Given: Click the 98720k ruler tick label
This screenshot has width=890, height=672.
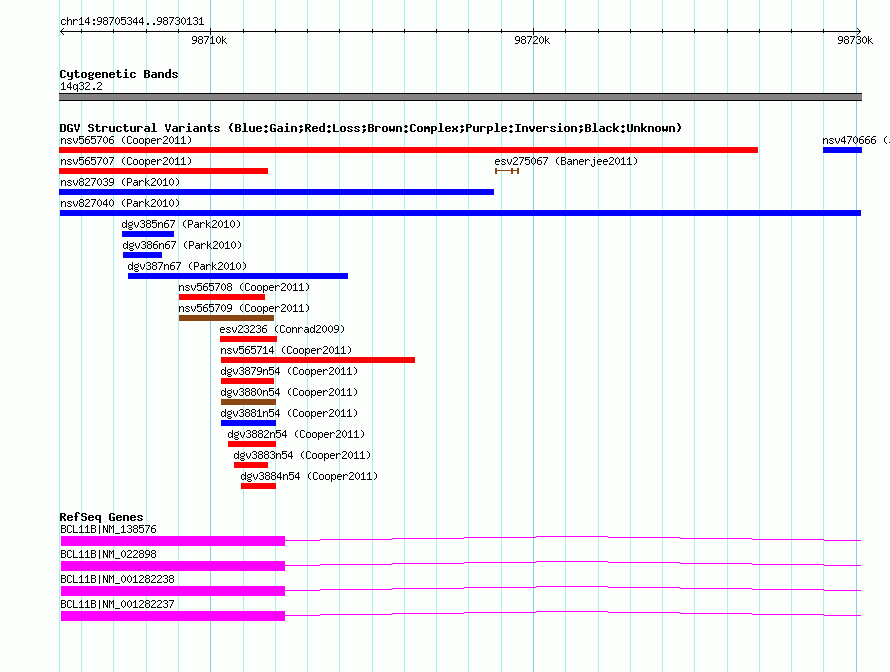Looking at the screenshot, I should tap(532, 40).
